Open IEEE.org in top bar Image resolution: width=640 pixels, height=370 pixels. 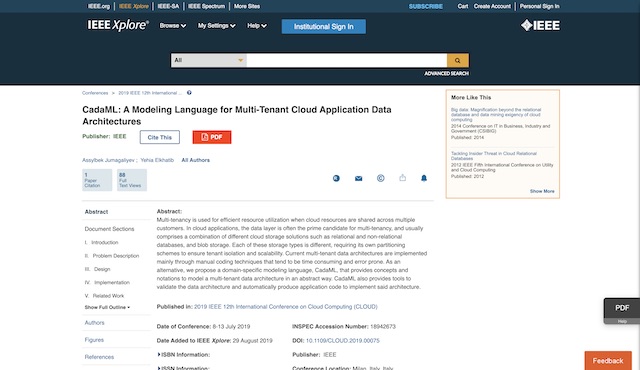coord(99,6)
